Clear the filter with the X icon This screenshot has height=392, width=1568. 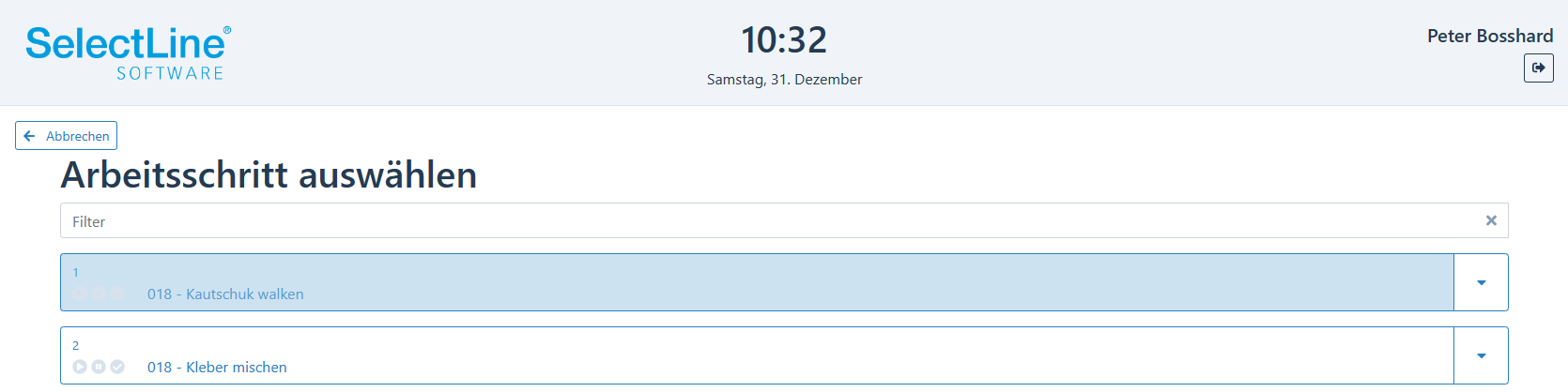pos(1491,220)
